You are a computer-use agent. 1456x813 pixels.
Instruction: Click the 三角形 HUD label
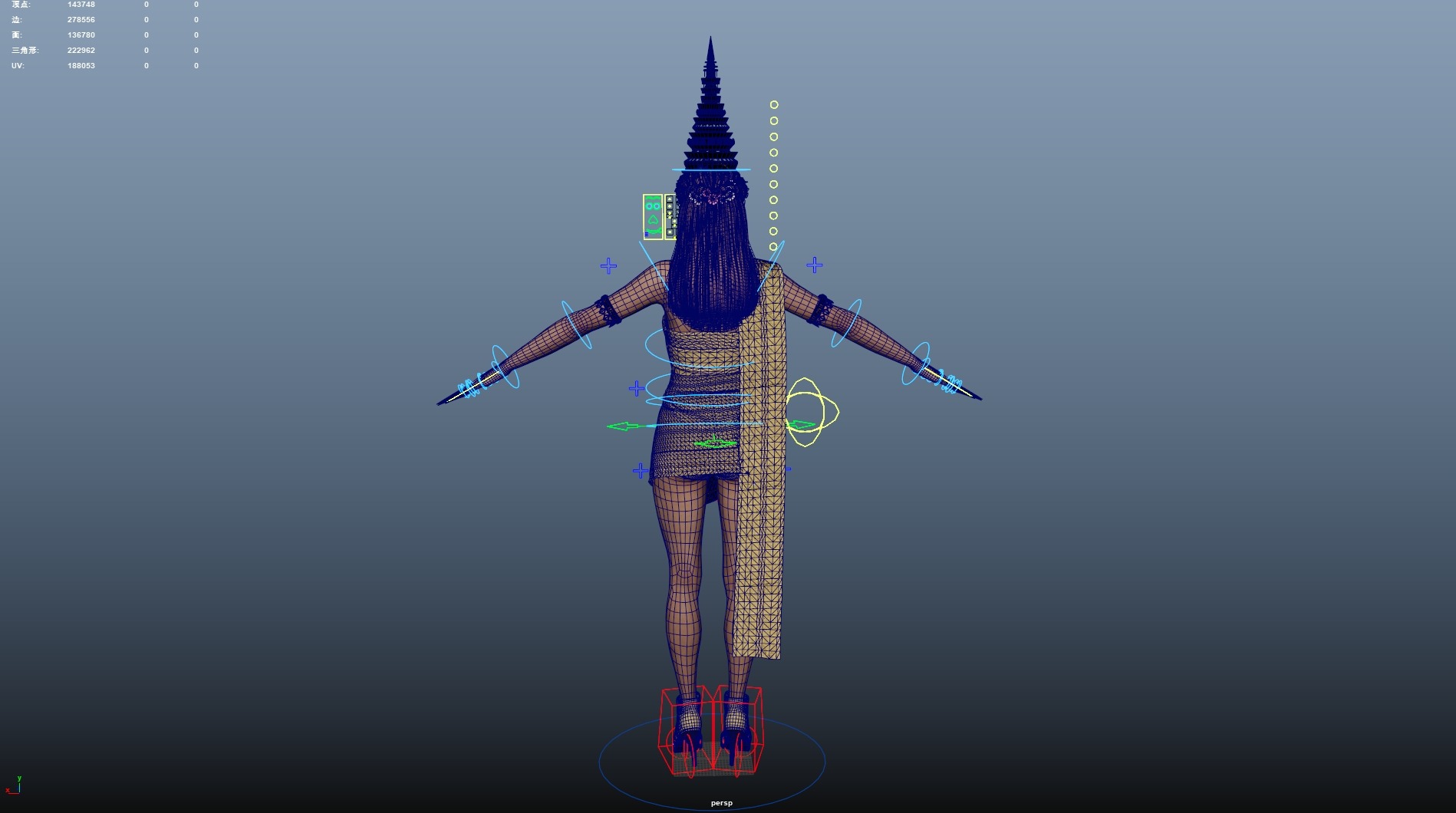25,51
